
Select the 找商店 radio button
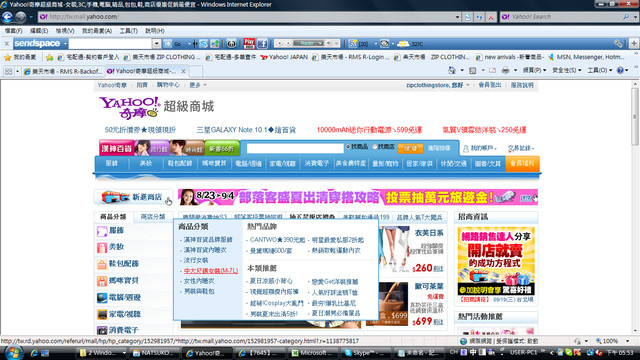point(374,147)
